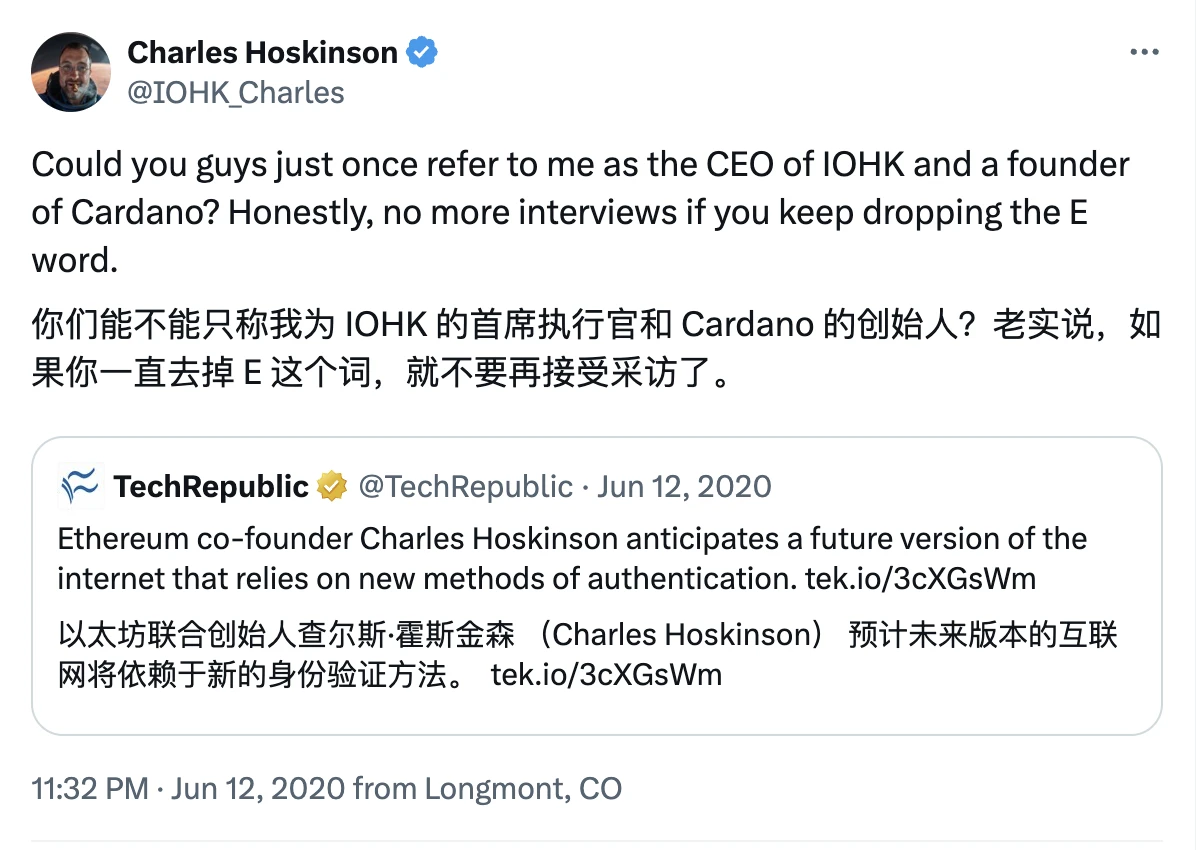The image size is (1196, 850).
Task: Click TechRepublic's gold verified badge
Action: (x=331, y=487)
